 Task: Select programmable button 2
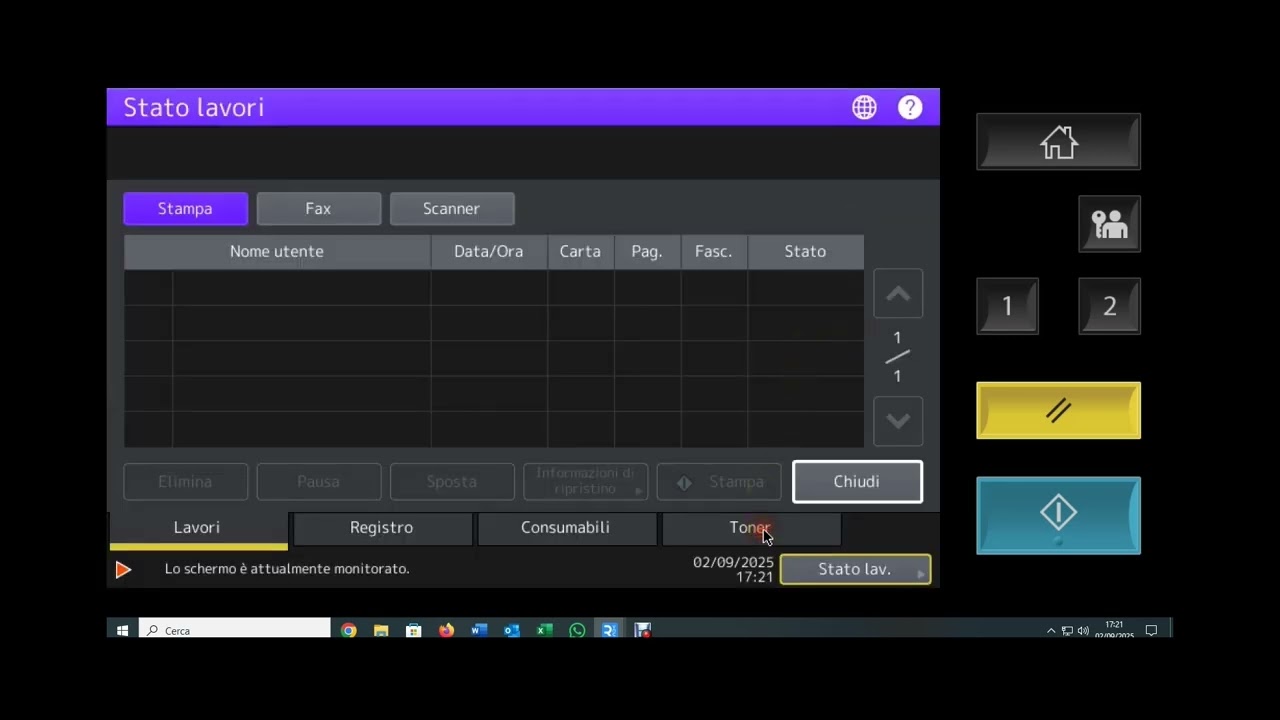point(1109,306)
